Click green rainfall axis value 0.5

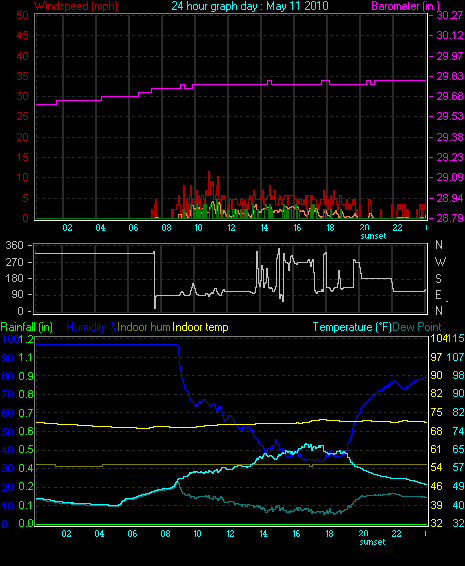[x=26, y=449]
